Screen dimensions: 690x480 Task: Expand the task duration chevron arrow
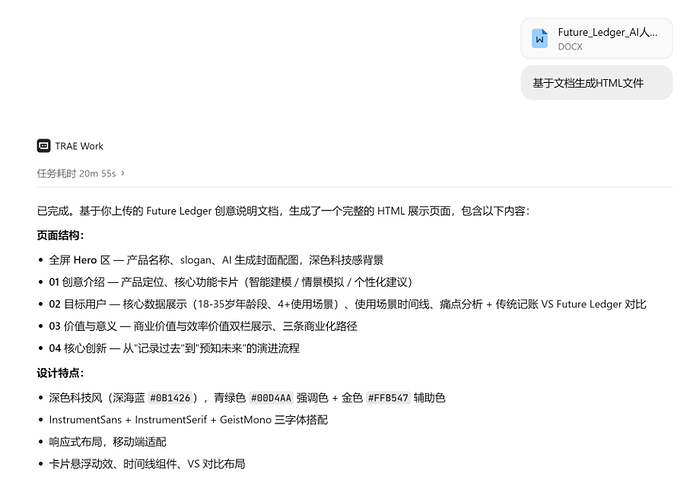123,173
